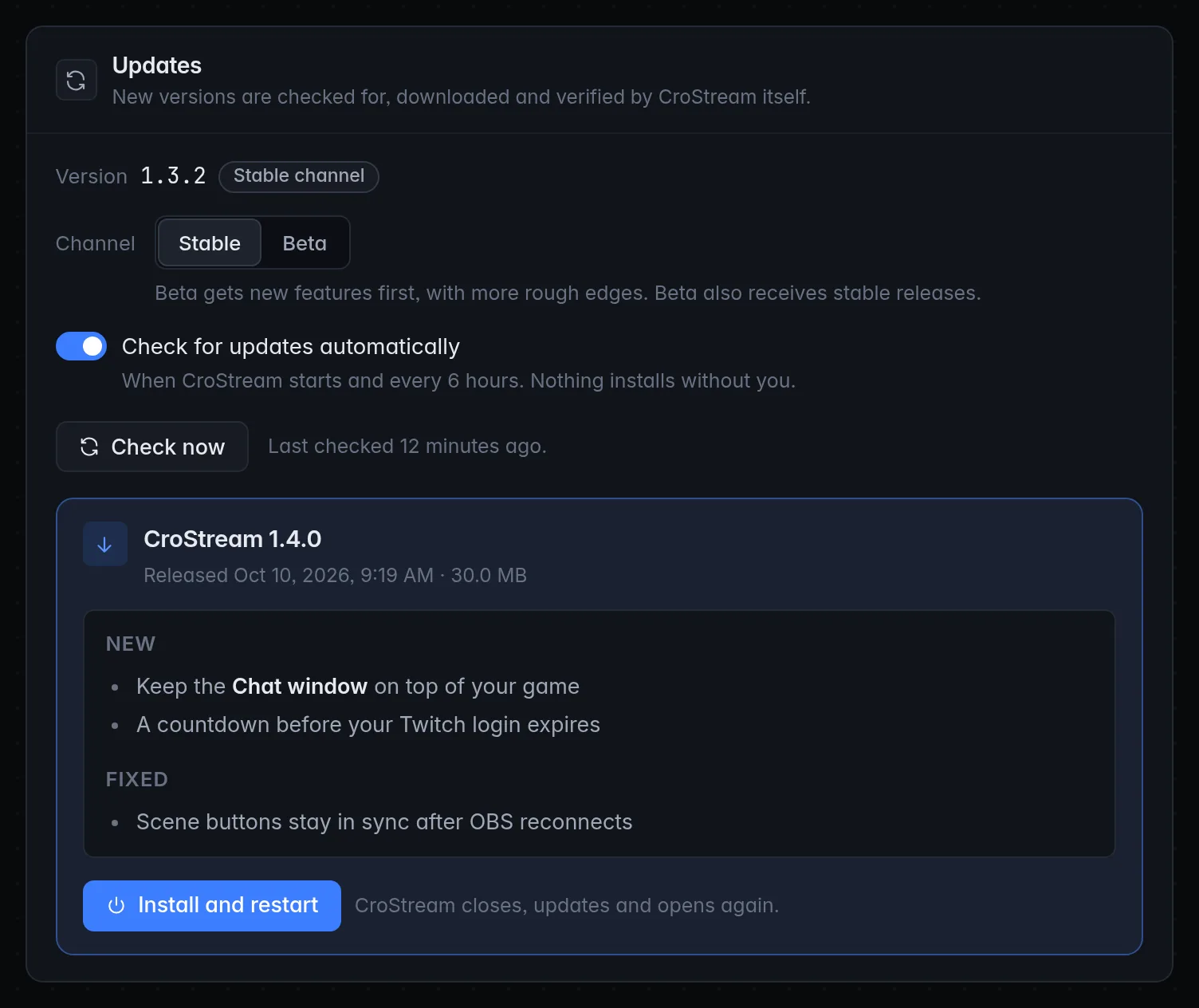1199x1008 pixels.
Task: Click the CroStream closes, updates and opens again text
Action: point(567,906)
